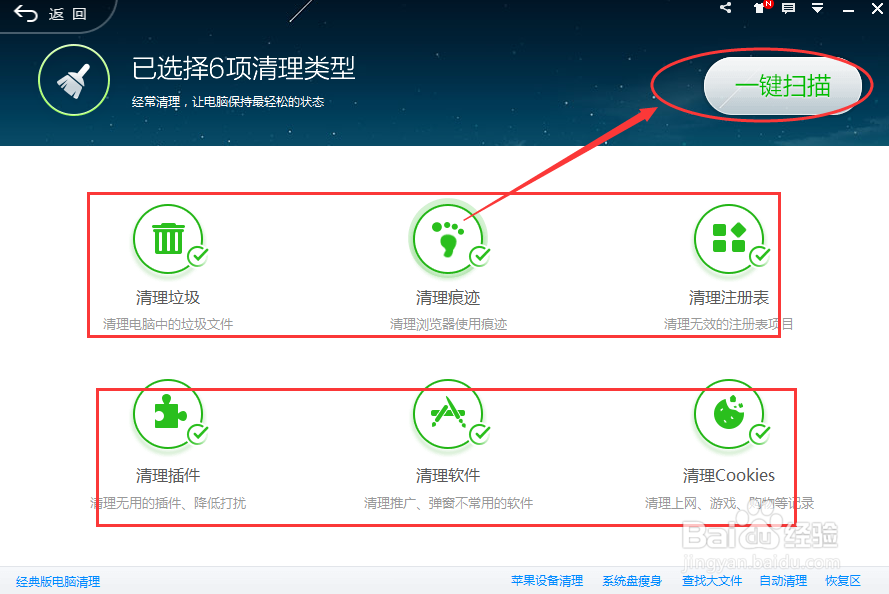The height and width of the screenshot is (594, 889).
Task: Close the cleanup window
Action: [877, 9]
